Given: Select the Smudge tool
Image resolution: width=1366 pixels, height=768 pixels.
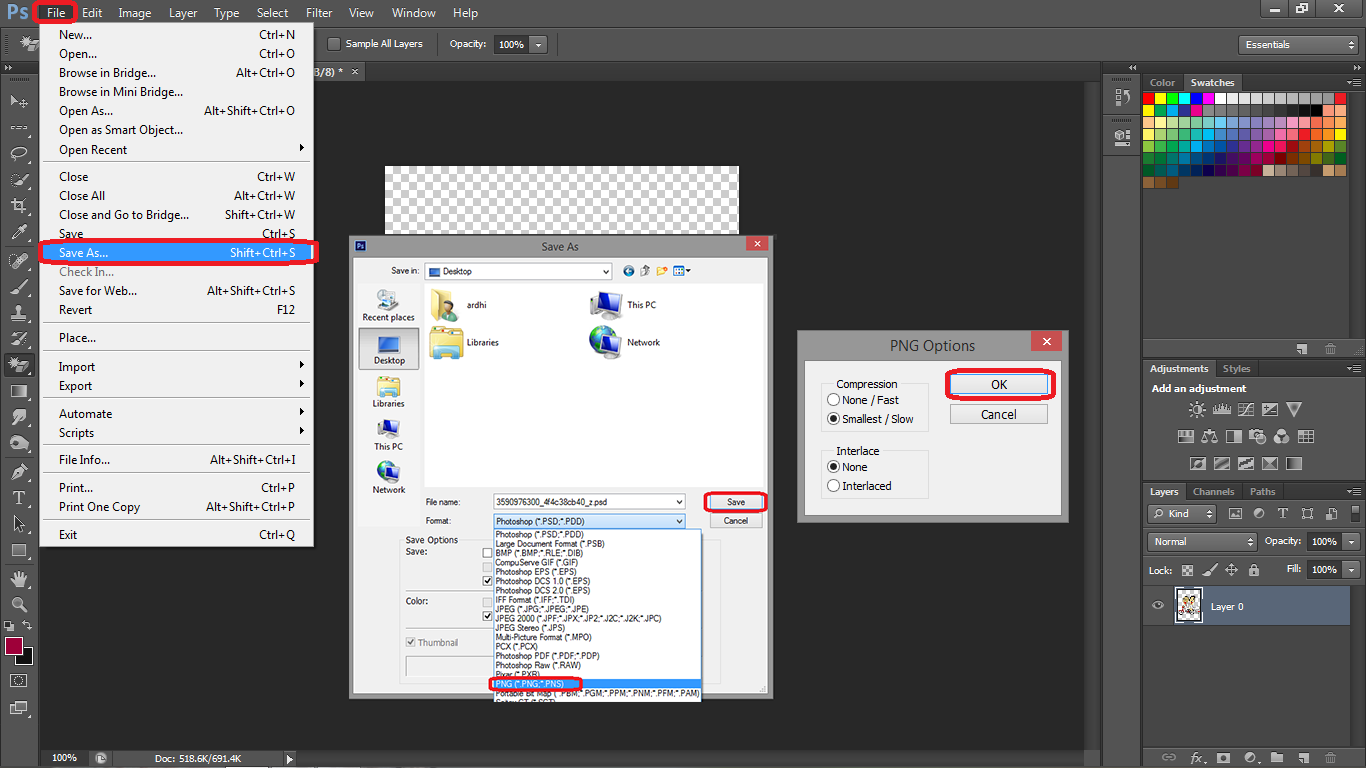Looking at the screenshot, I should [x=19, y=417].
